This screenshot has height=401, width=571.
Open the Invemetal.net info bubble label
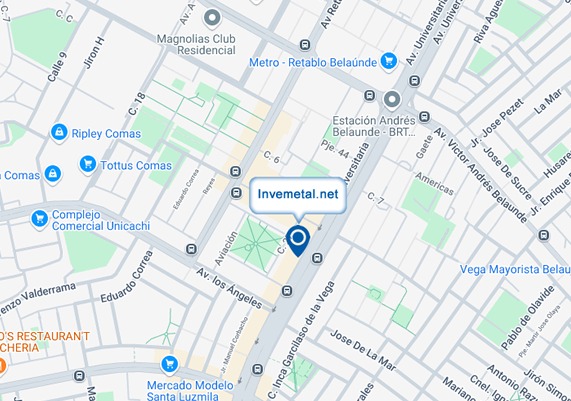pos(298,194)
